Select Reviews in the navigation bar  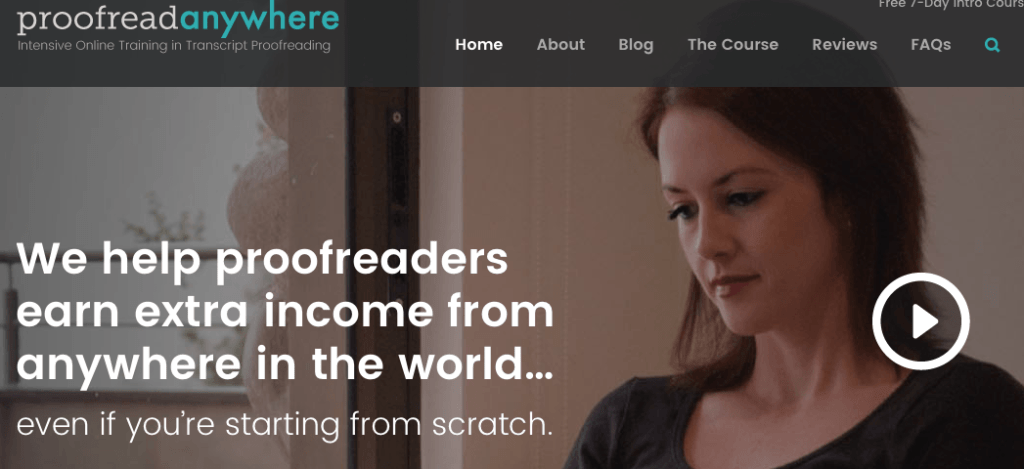[x=844, y=44]
